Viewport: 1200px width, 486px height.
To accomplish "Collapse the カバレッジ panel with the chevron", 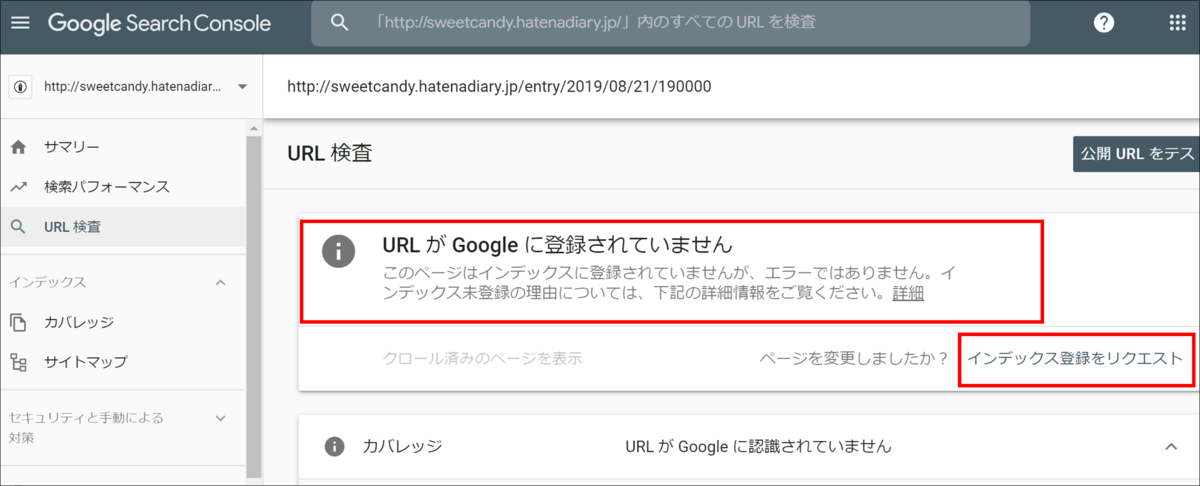I will pyautogui.click(x=1171, y=446).
